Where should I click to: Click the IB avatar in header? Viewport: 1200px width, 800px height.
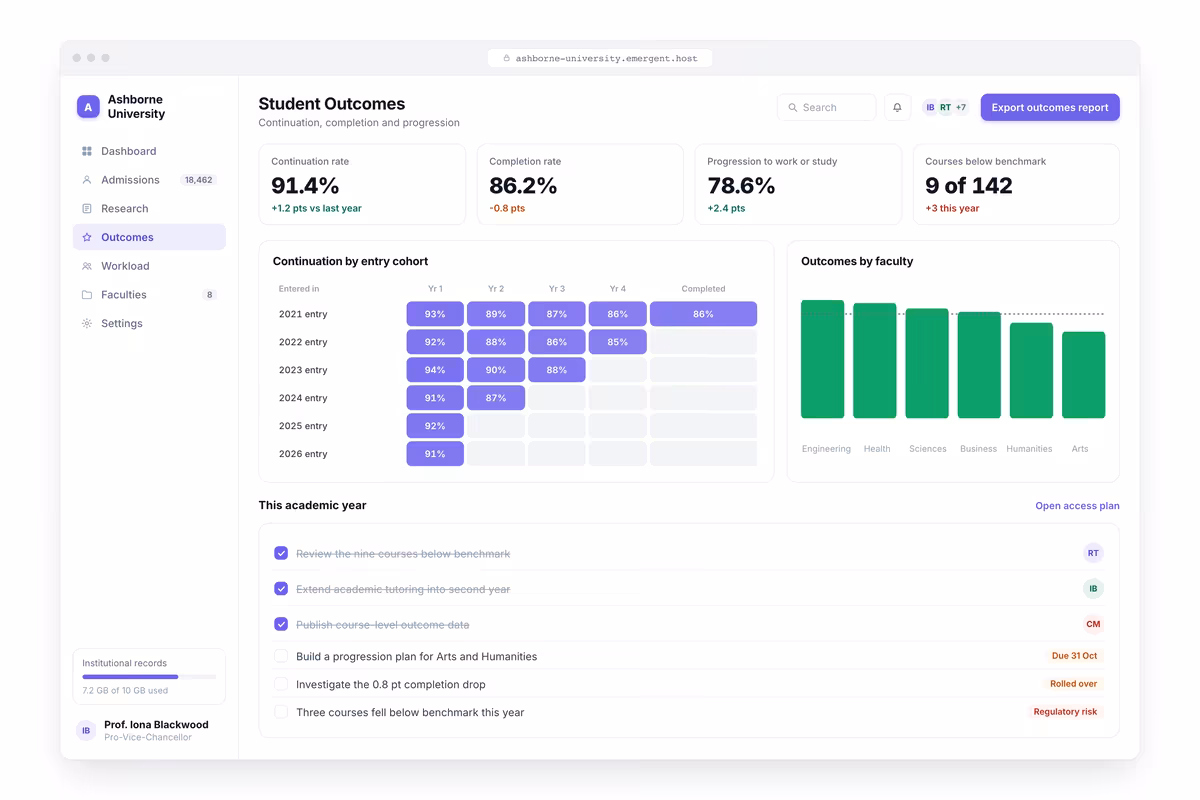(x=930, y=107)
